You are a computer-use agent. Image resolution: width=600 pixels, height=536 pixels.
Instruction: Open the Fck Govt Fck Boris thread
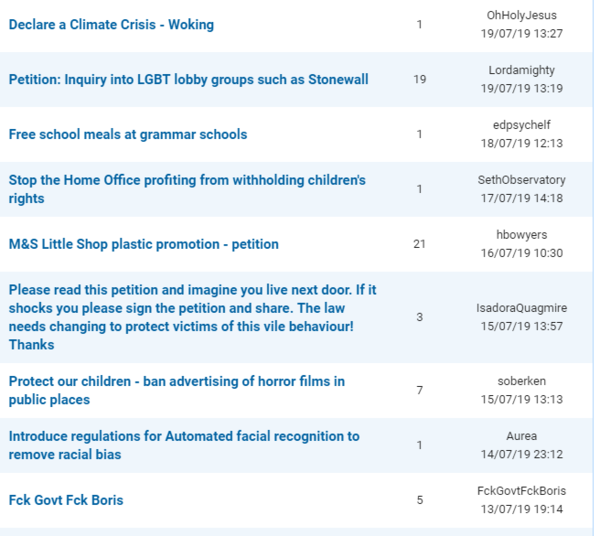coord(66,500)
